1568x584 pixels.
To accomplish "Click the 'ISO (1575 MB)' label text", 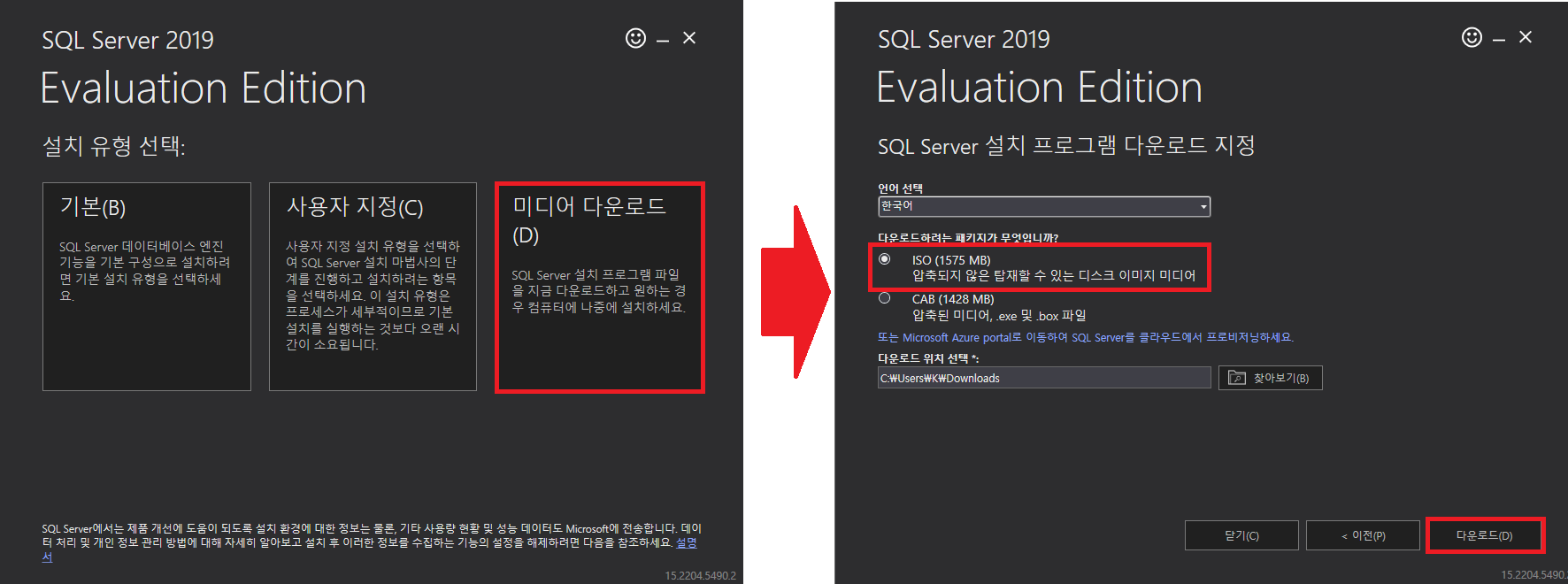I will 951,260.
